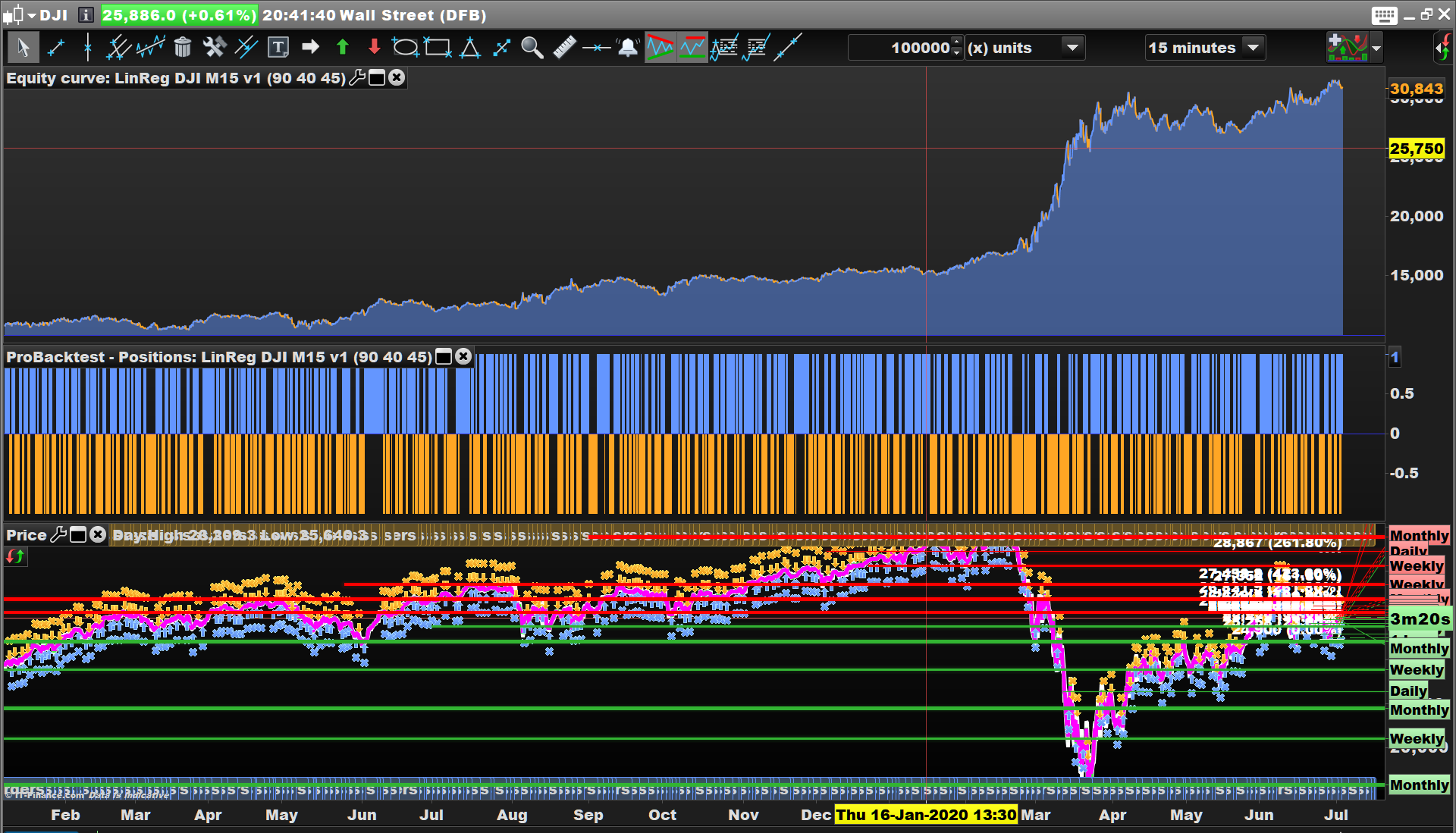Increase the quantity stepper up arrow
1456x833 pixels.
tap(957, 42)
